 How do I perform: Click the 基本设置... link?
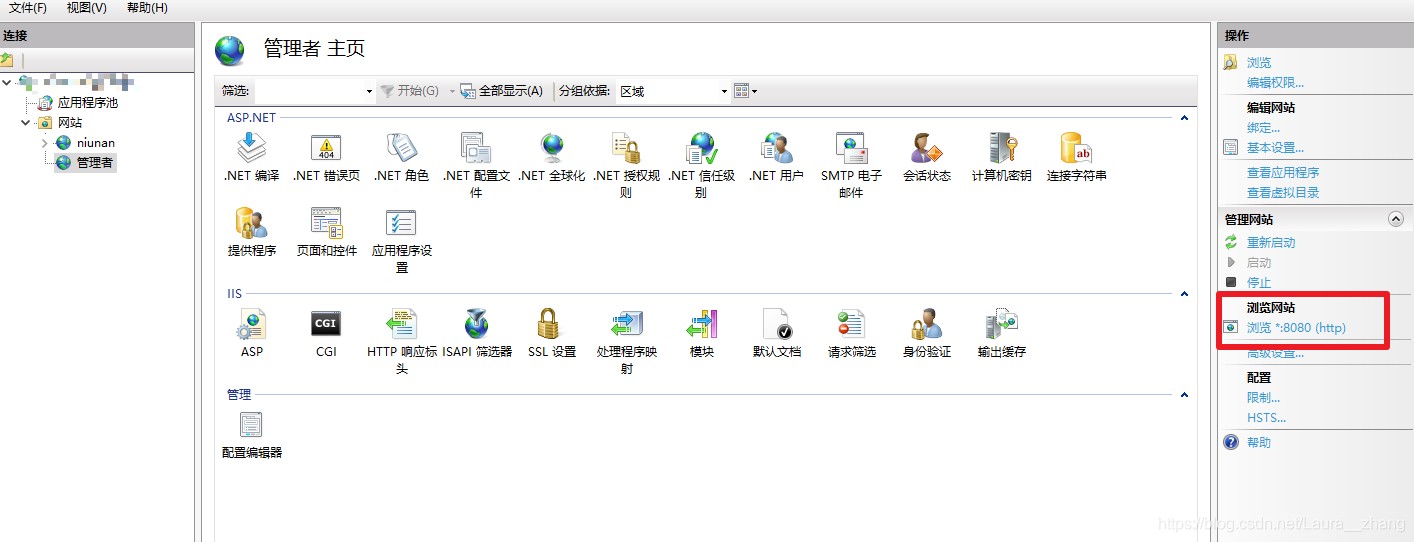click(1275, 148)
